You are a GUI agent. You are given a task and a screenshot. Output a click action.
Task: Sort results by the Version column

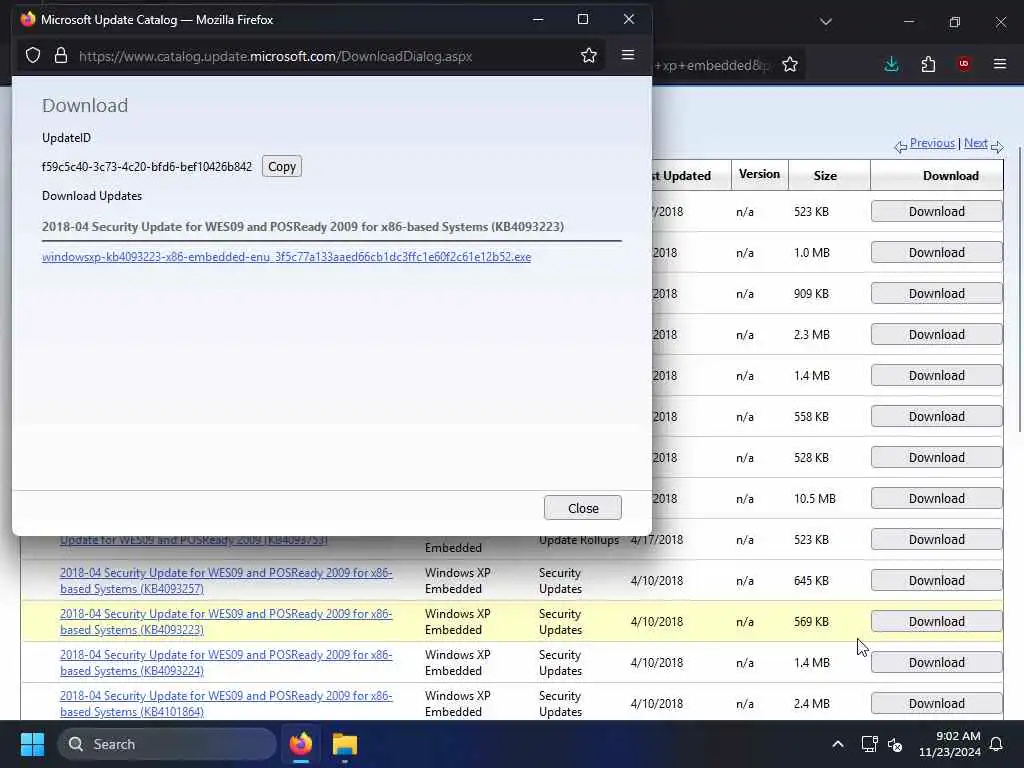759,174
